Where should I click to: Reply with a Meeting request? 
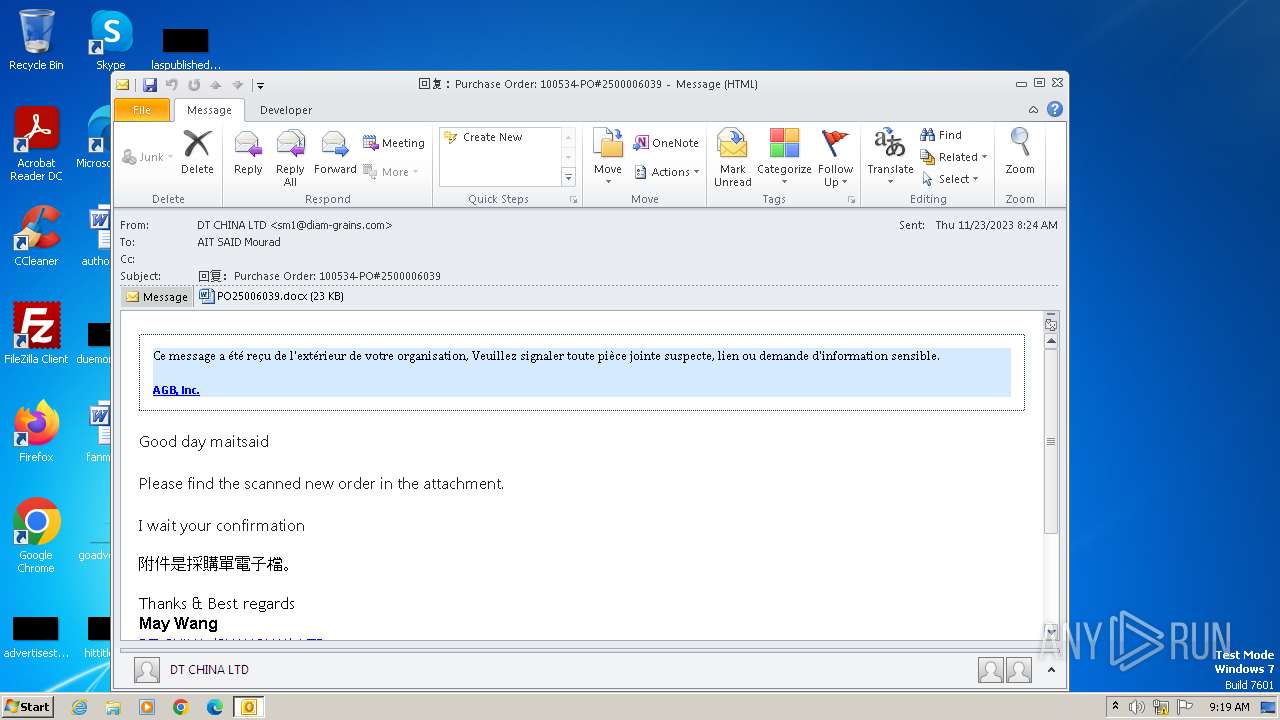pyautogui.click(x=393, y=143)
